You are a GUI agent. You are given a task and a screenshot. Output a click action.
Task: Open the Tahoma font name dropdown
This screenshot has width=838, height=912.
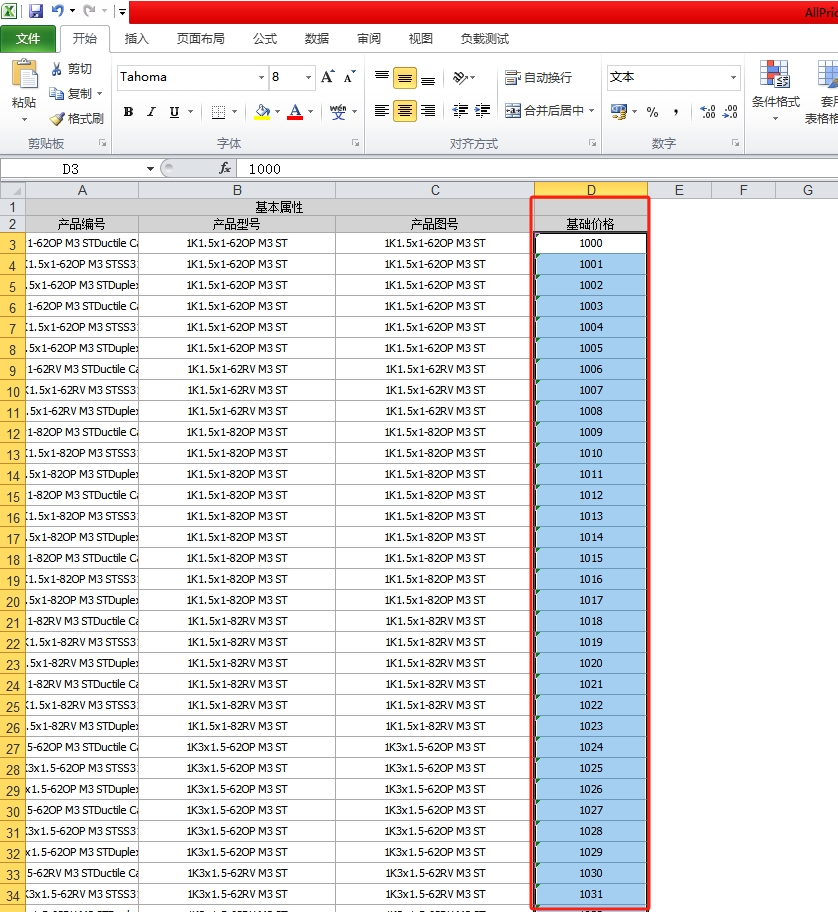coord(261,77)
